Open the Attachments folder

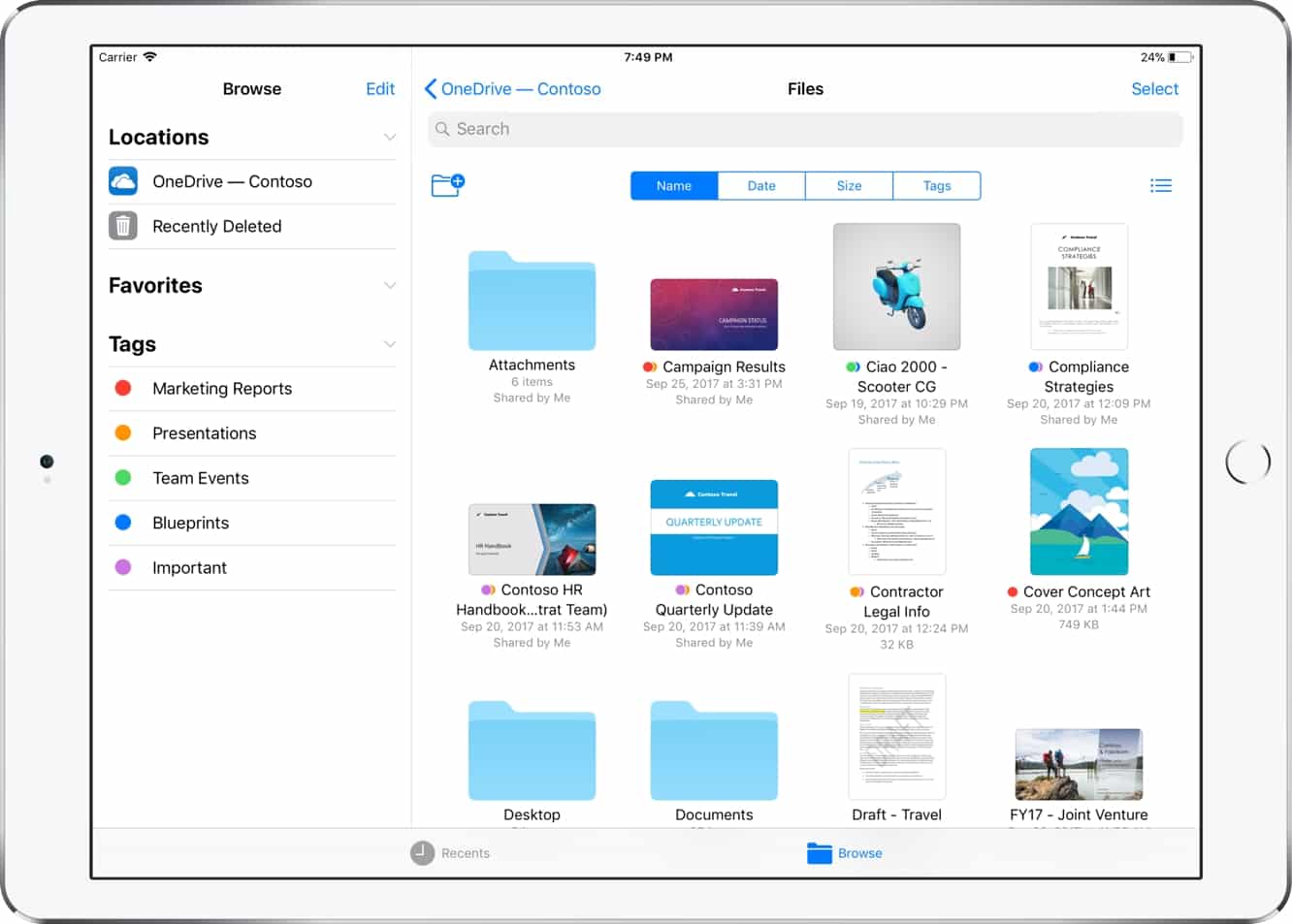coord(532,302)
